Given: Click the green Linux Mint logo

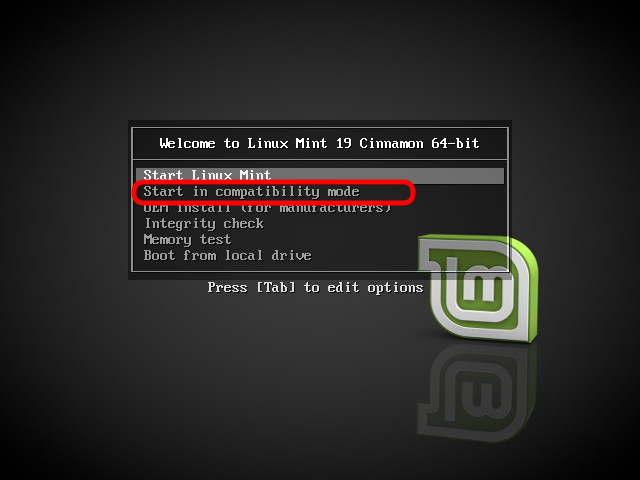Looking at the screenshot, I should coord(478,288).
